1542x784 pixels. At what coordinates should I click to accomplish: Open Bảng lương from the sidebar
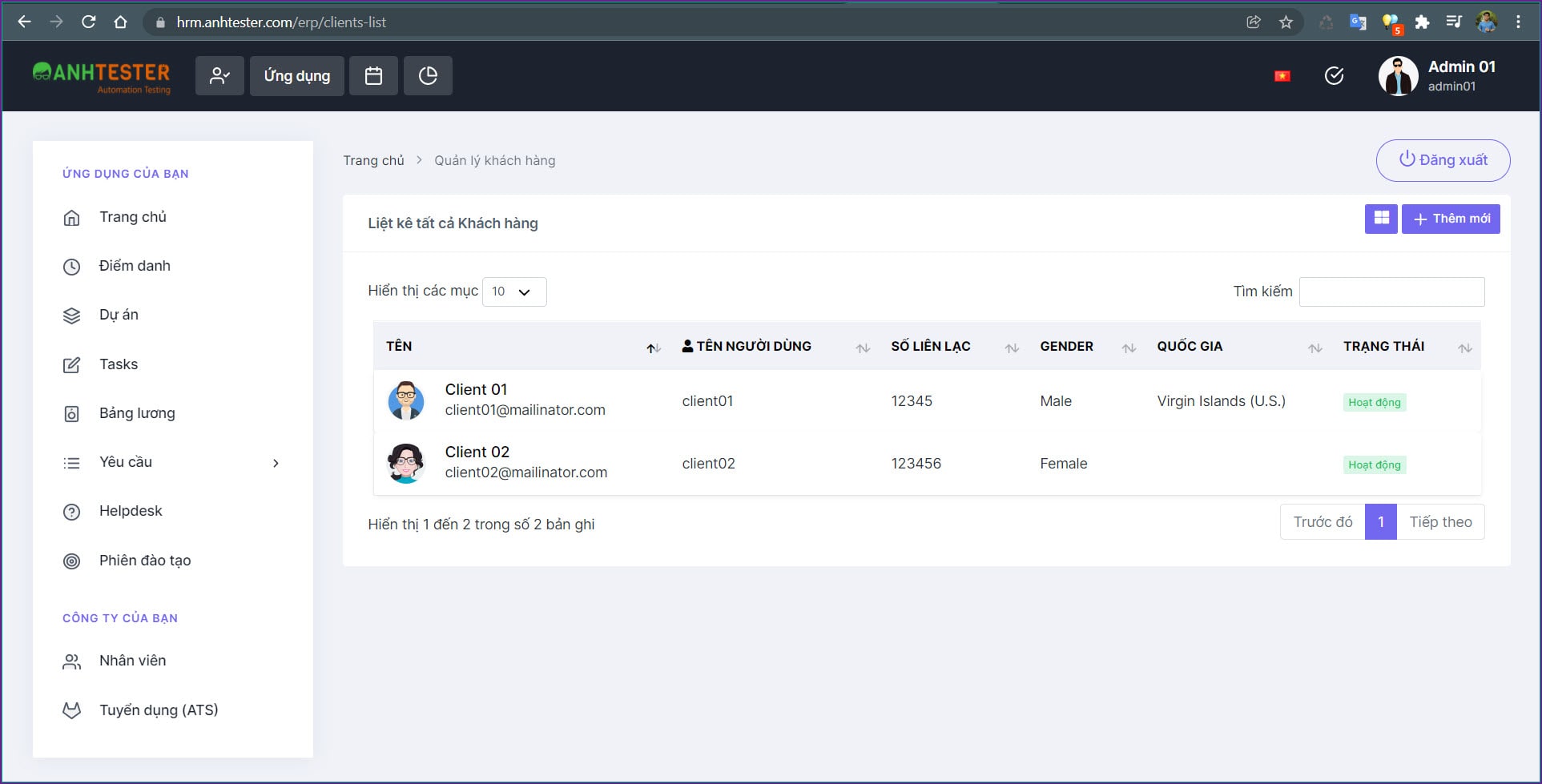[137, 413]
